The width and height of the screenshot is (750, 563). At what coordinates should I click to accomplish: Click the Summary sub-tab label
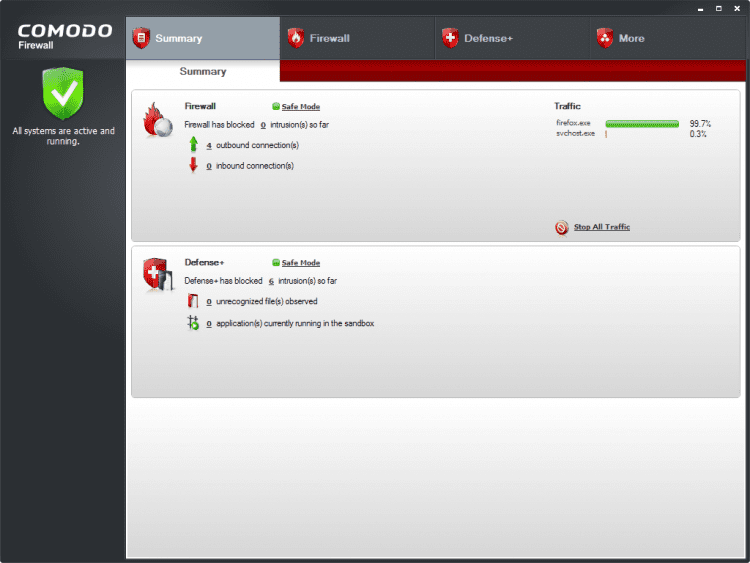coord(203,71)
